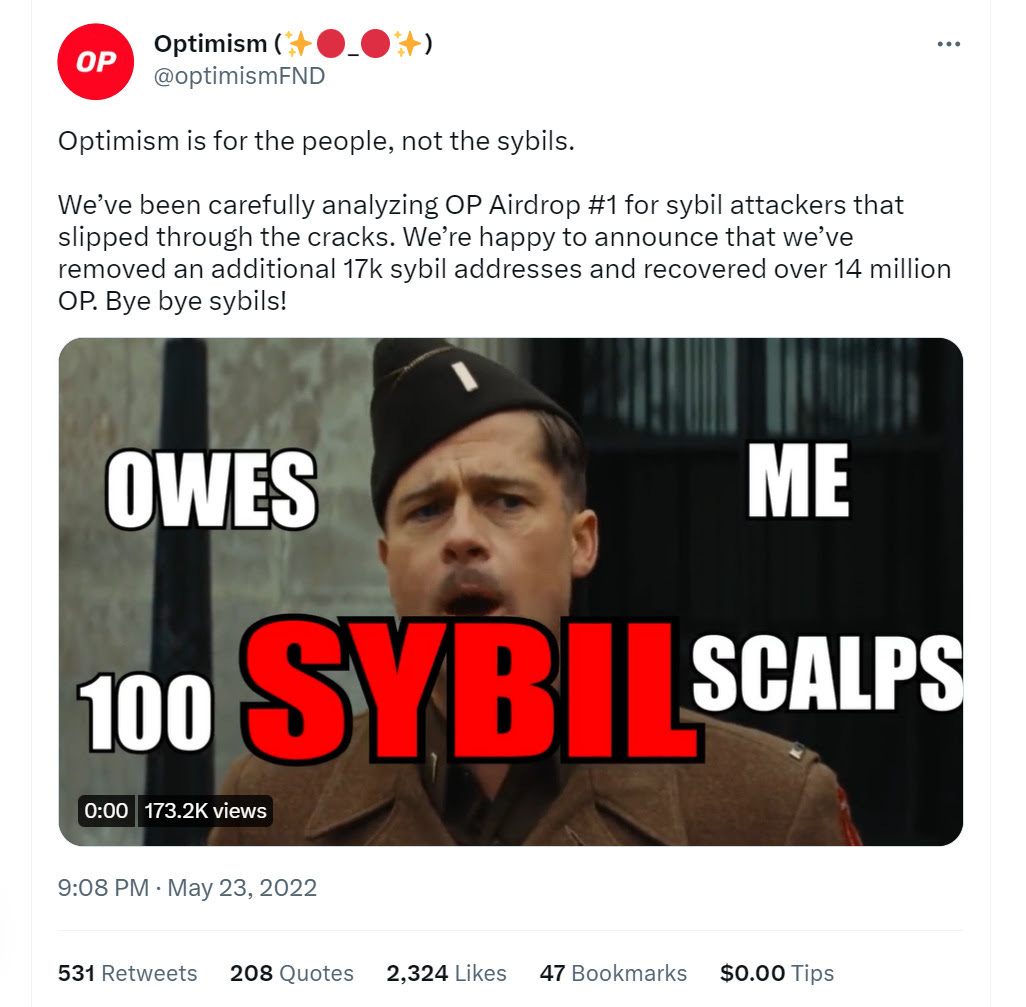The height and width of the screenshot is (1007, 1026).
Task: View the 531 Retweets list
Action: (128, 973)
